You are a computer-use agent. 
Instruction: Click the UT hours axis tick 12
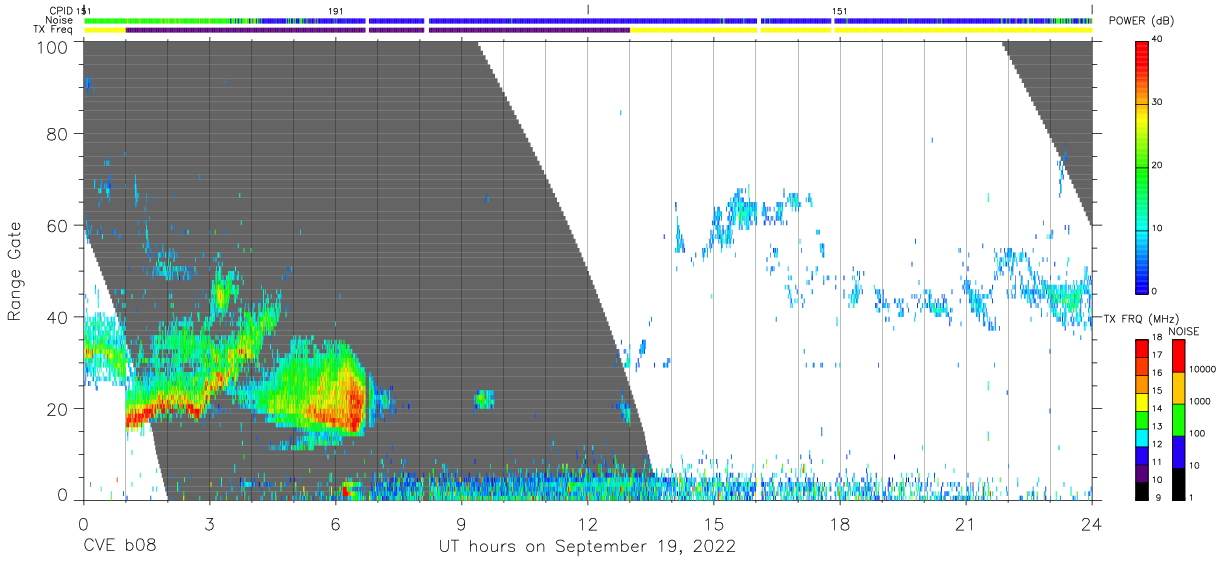click(x=587, y=524)
